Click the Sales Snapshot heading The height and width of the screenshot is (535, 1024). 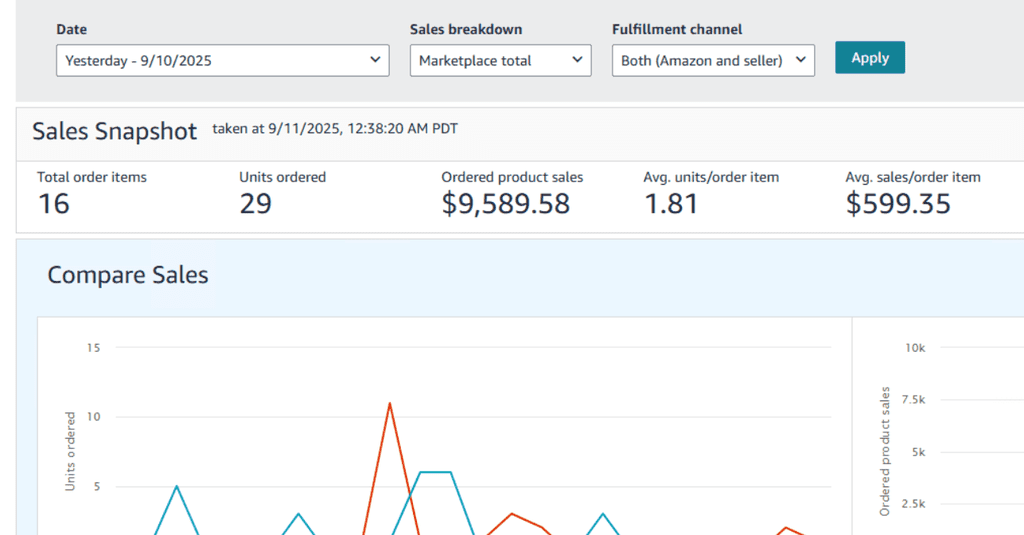[x=114, y=131]
